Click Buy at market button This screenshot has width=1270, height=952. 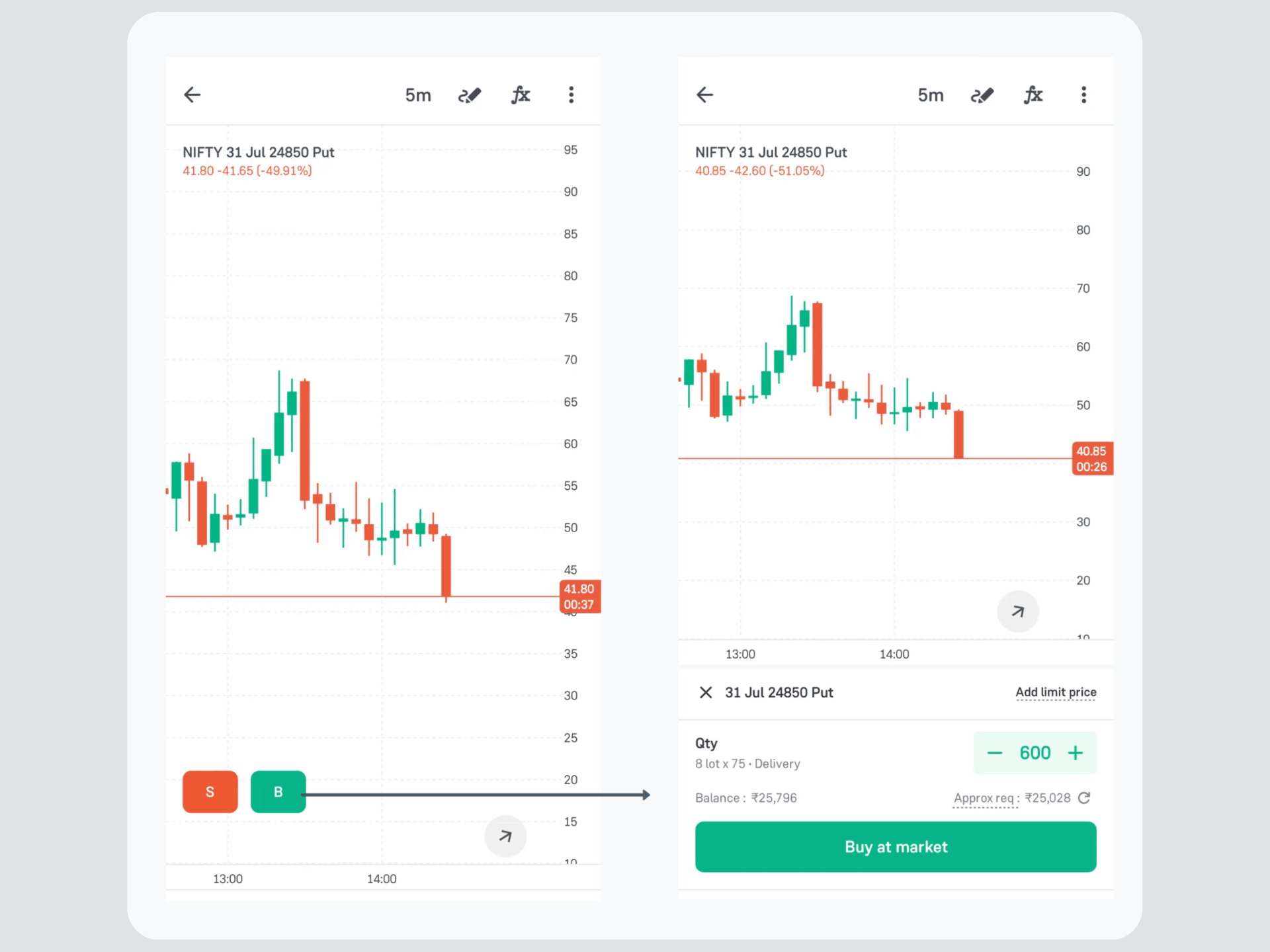tap(896, 847)
